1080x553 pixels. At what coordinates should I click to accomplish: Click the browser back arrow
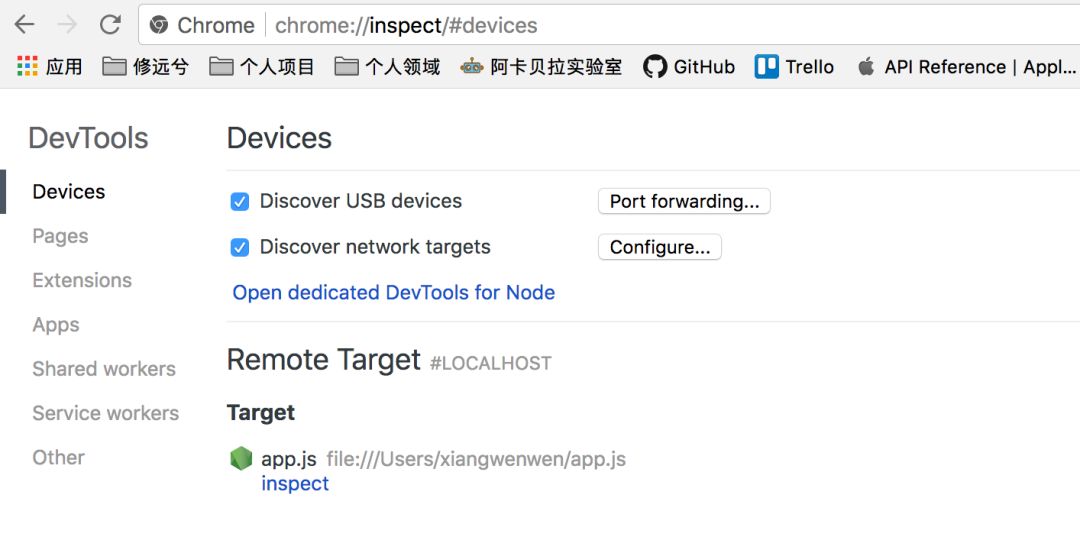(24, 25)
